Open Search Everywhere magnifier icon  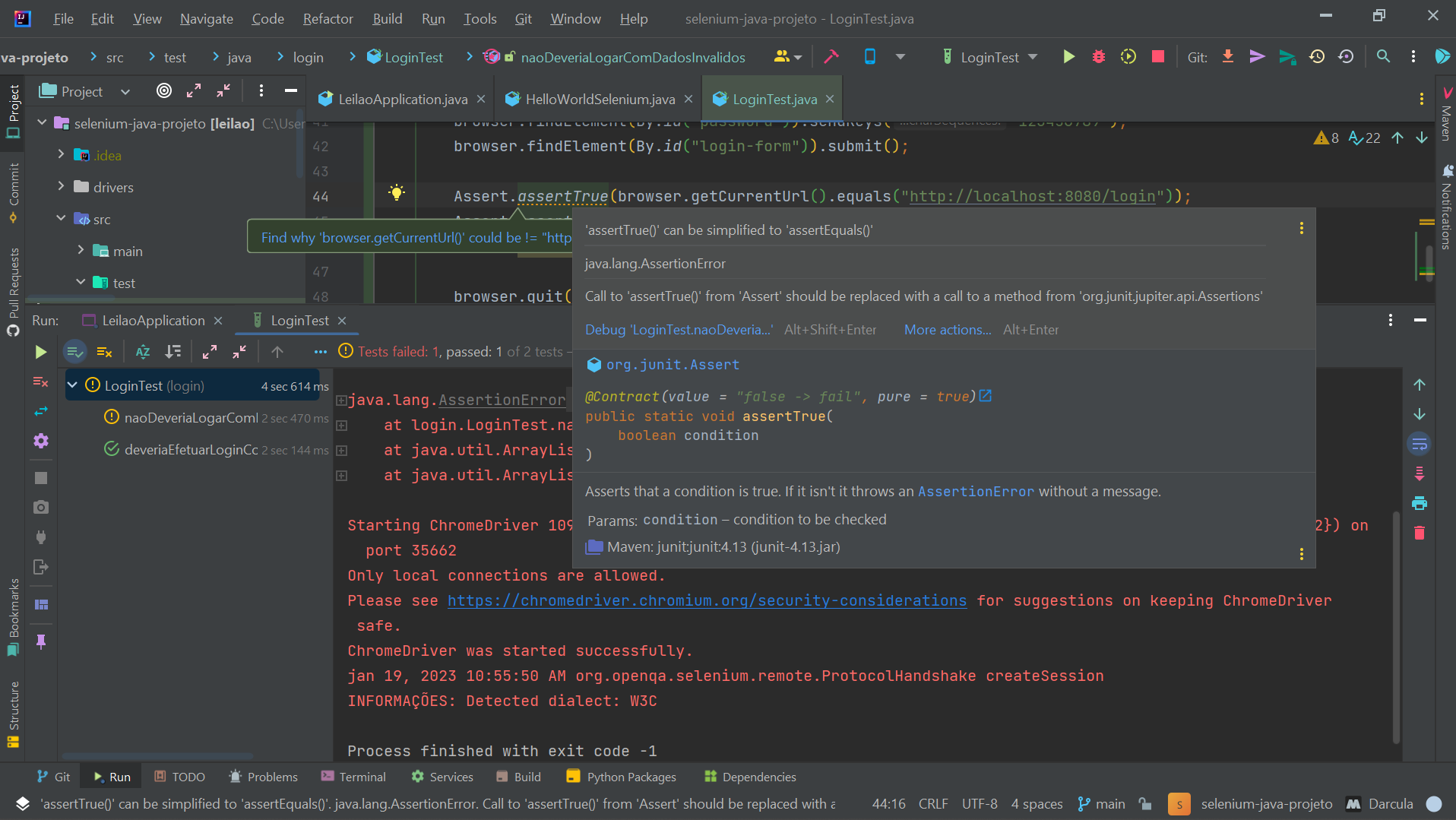coord(1383,57)
